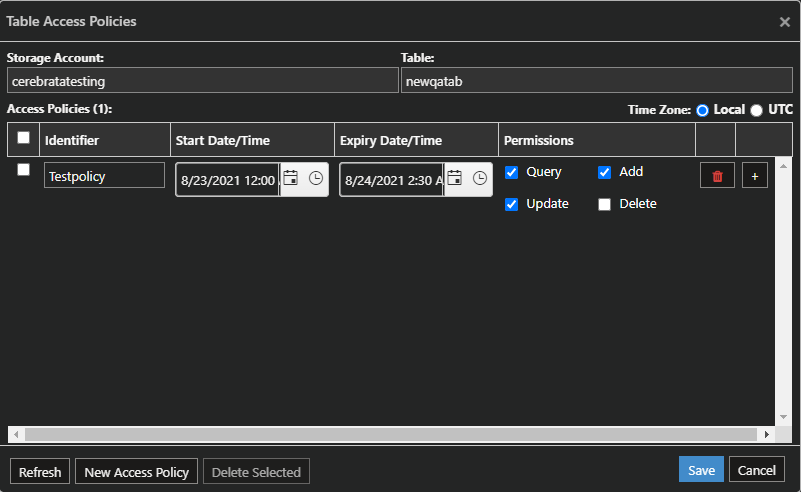Uncheck the Add permission
This screenshot has width=801, height=492.
[x=604, y=172]
